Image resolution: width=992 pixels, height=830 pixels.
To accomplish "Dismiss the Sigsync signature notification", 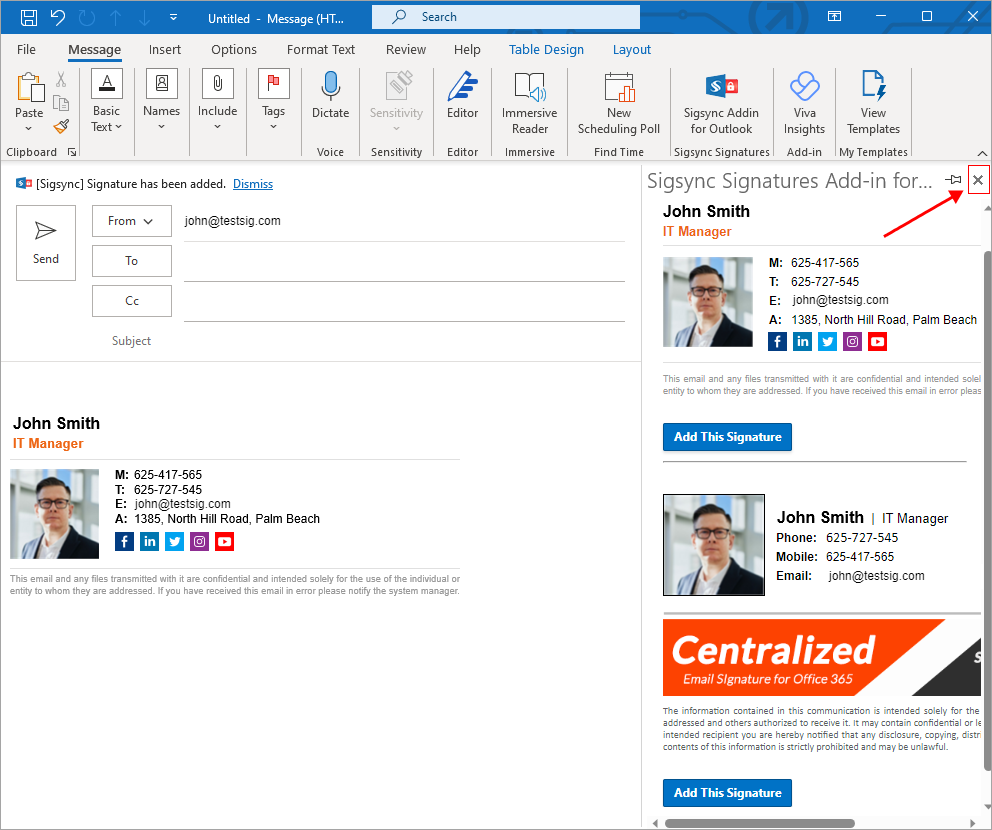I will point(253,184).
